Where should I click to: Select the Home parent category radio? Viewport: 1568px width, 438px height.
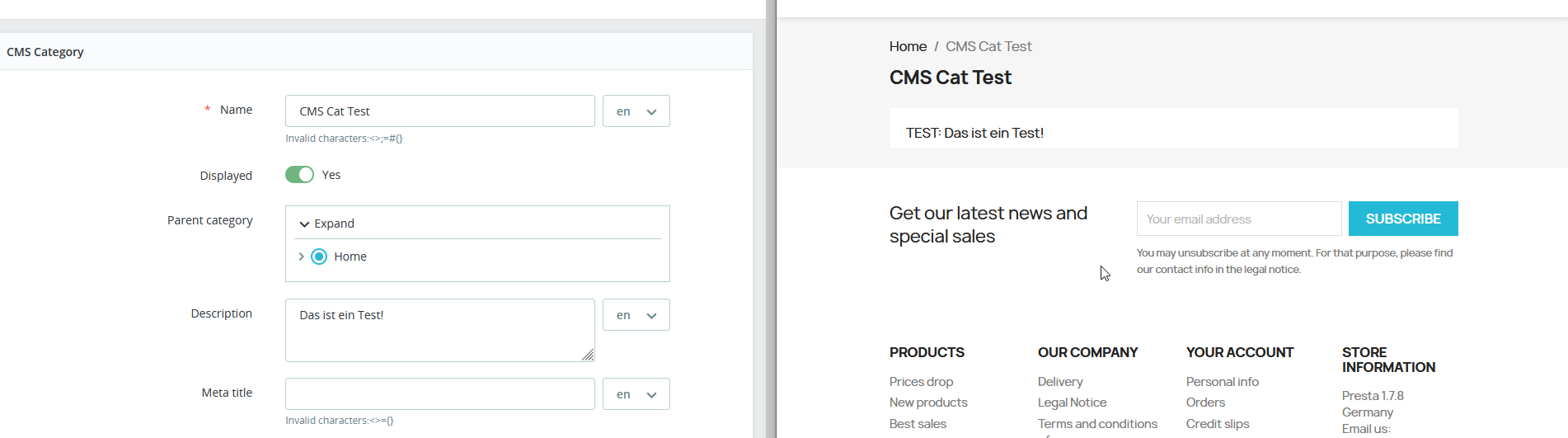coord(319,257)
